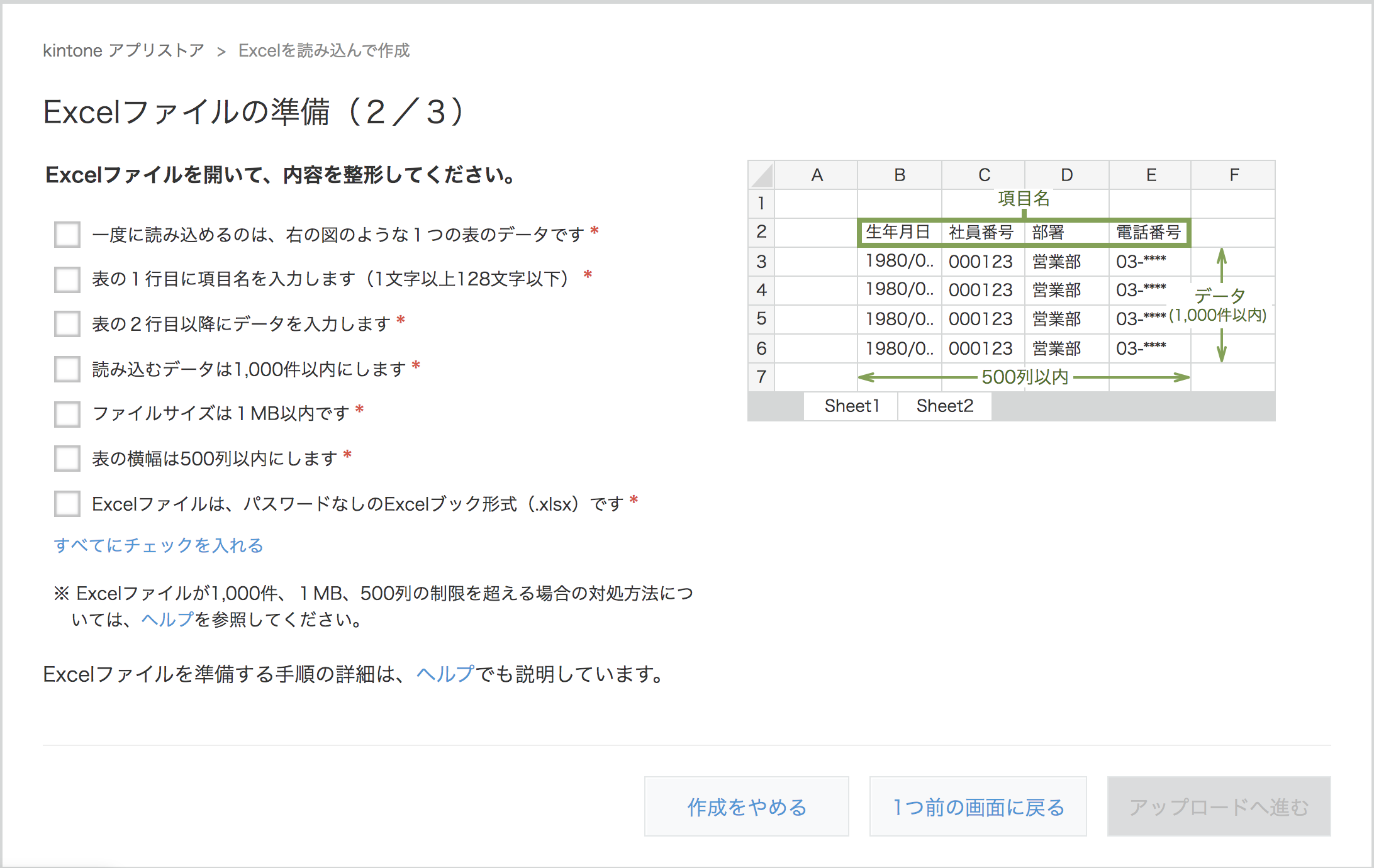1374x868 pixels.
Task: Click the '作成をやめる' button
Action: 747,806
